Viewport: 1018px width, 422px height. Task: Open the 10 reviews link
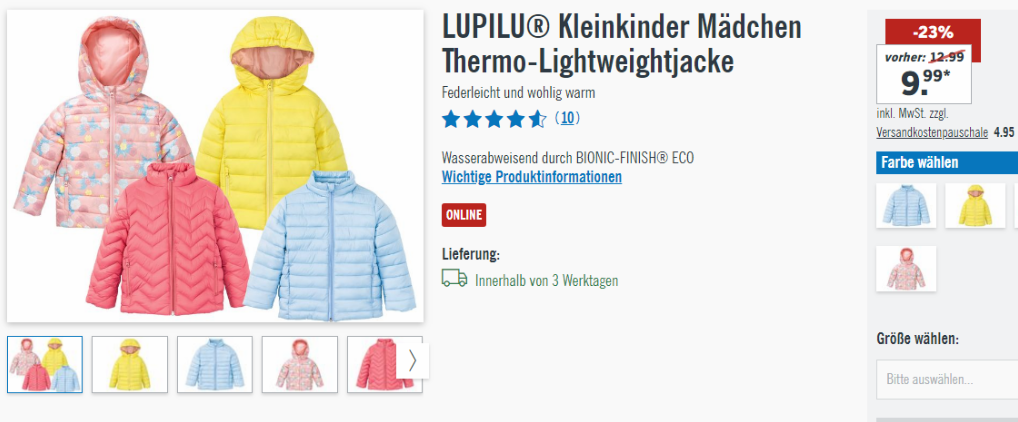(567, 118)
